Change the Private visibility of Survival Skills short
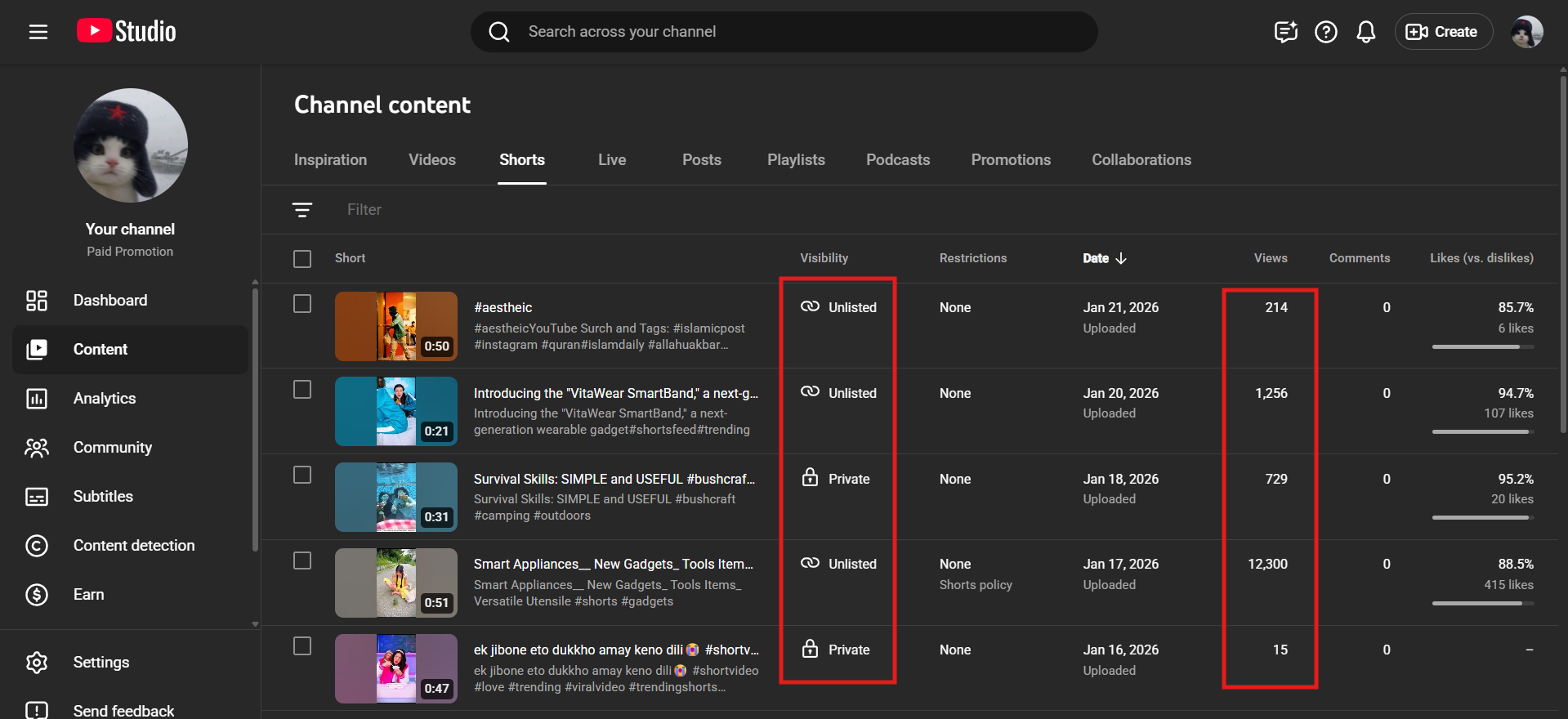The height and width of the screenshot is (719, 1568). click(837, 479)
